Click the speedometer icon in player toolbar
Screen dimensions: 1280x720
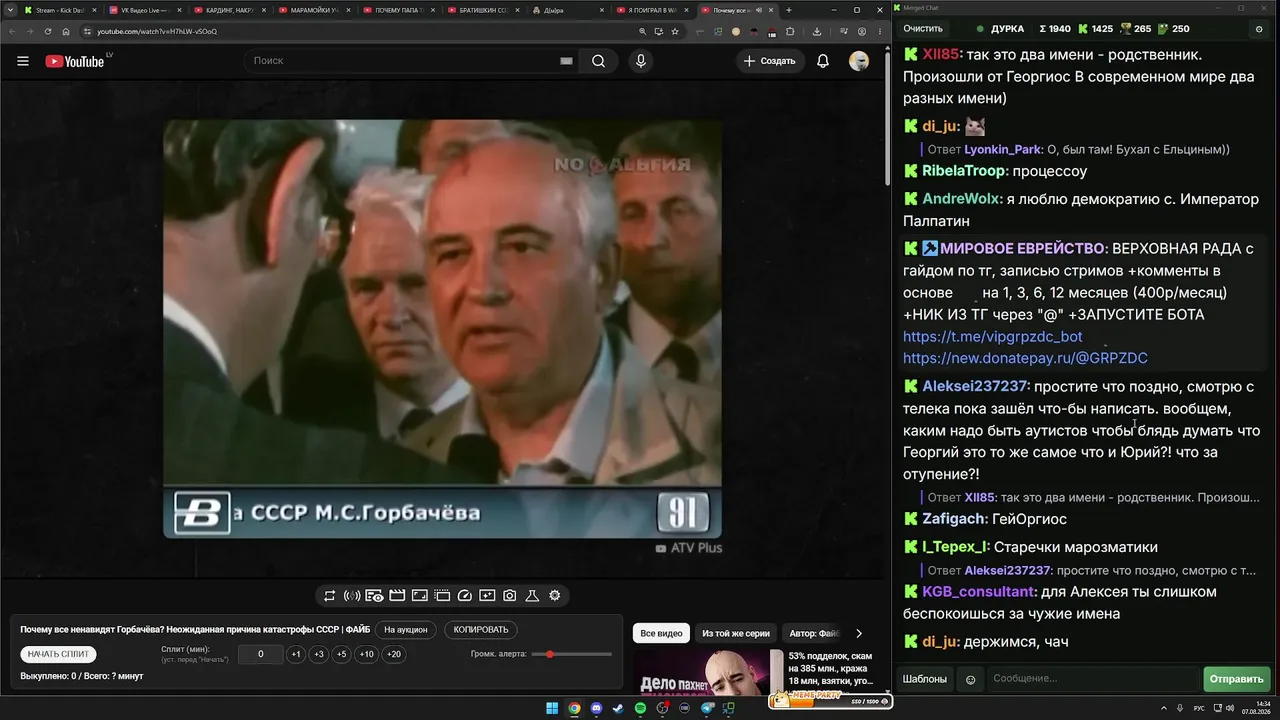click(464, 596)
